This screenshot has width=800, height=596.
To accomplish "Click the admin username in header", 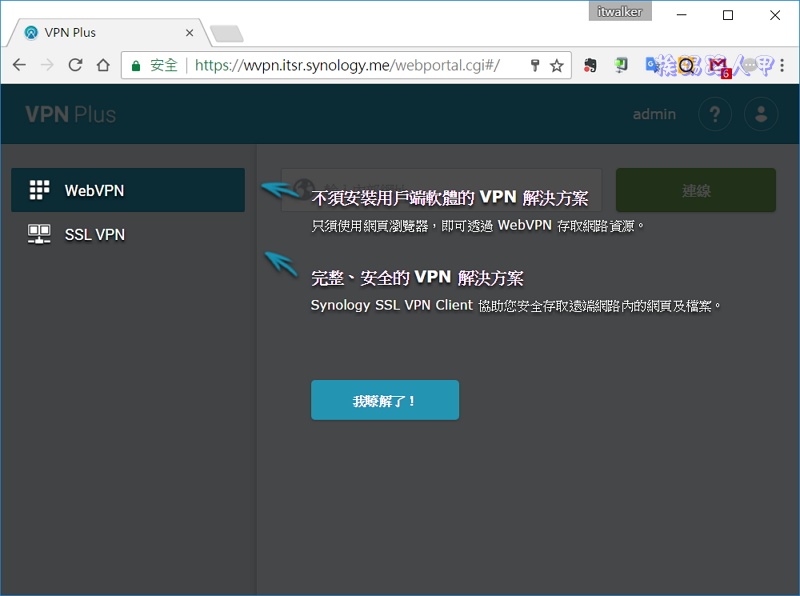I will tap(654, 114).
